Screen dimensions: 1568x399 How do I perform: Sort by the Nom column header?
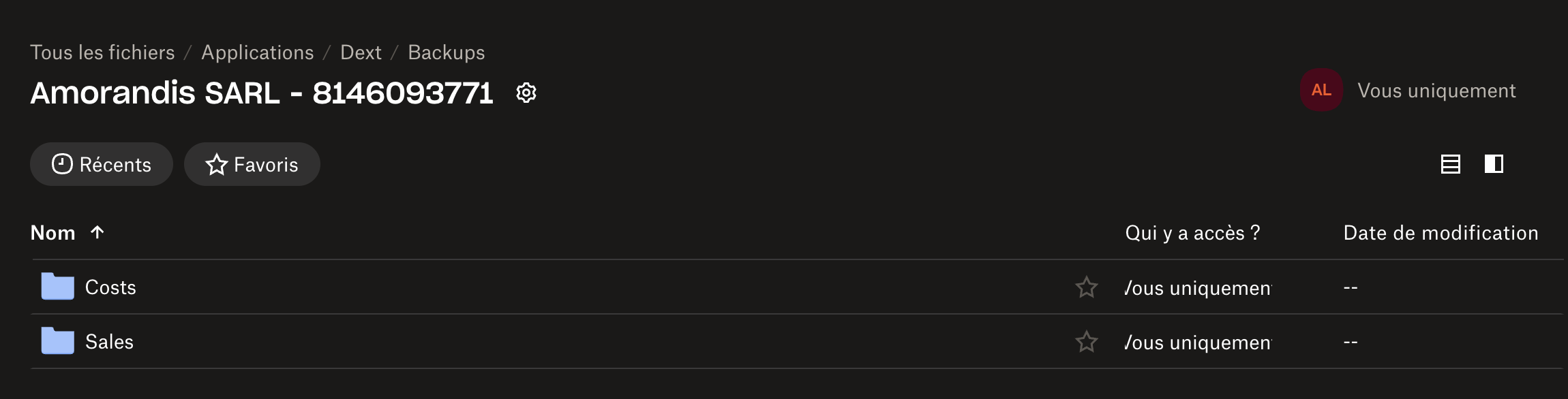pos(52,233)
